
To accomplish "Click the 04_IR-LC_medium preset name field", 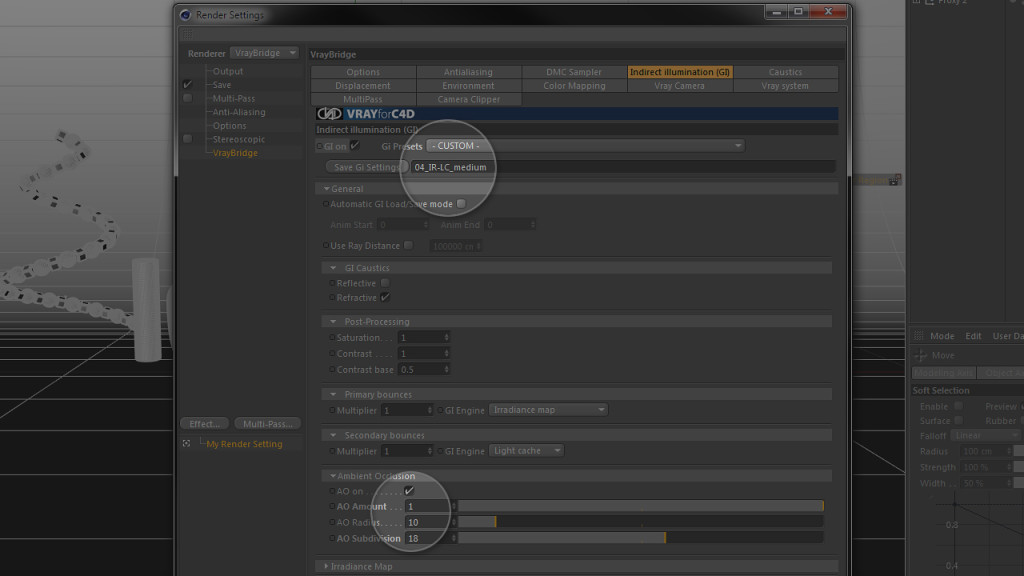I will click(x=623, y=167).
